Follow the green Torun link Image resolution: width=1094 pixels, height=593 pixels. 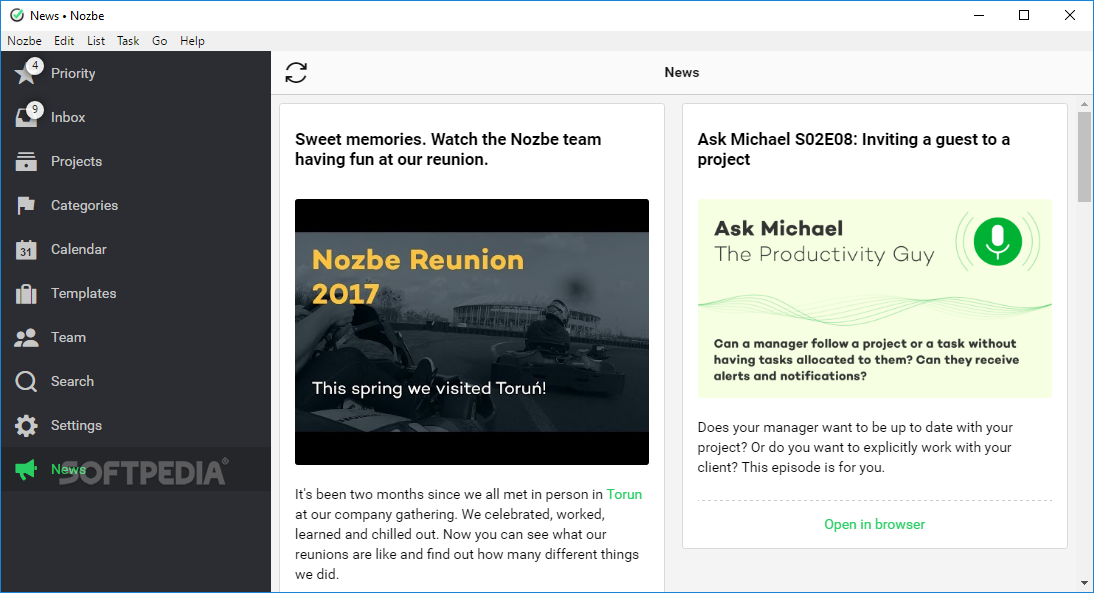pyautogui.click(x=624, y=494)
